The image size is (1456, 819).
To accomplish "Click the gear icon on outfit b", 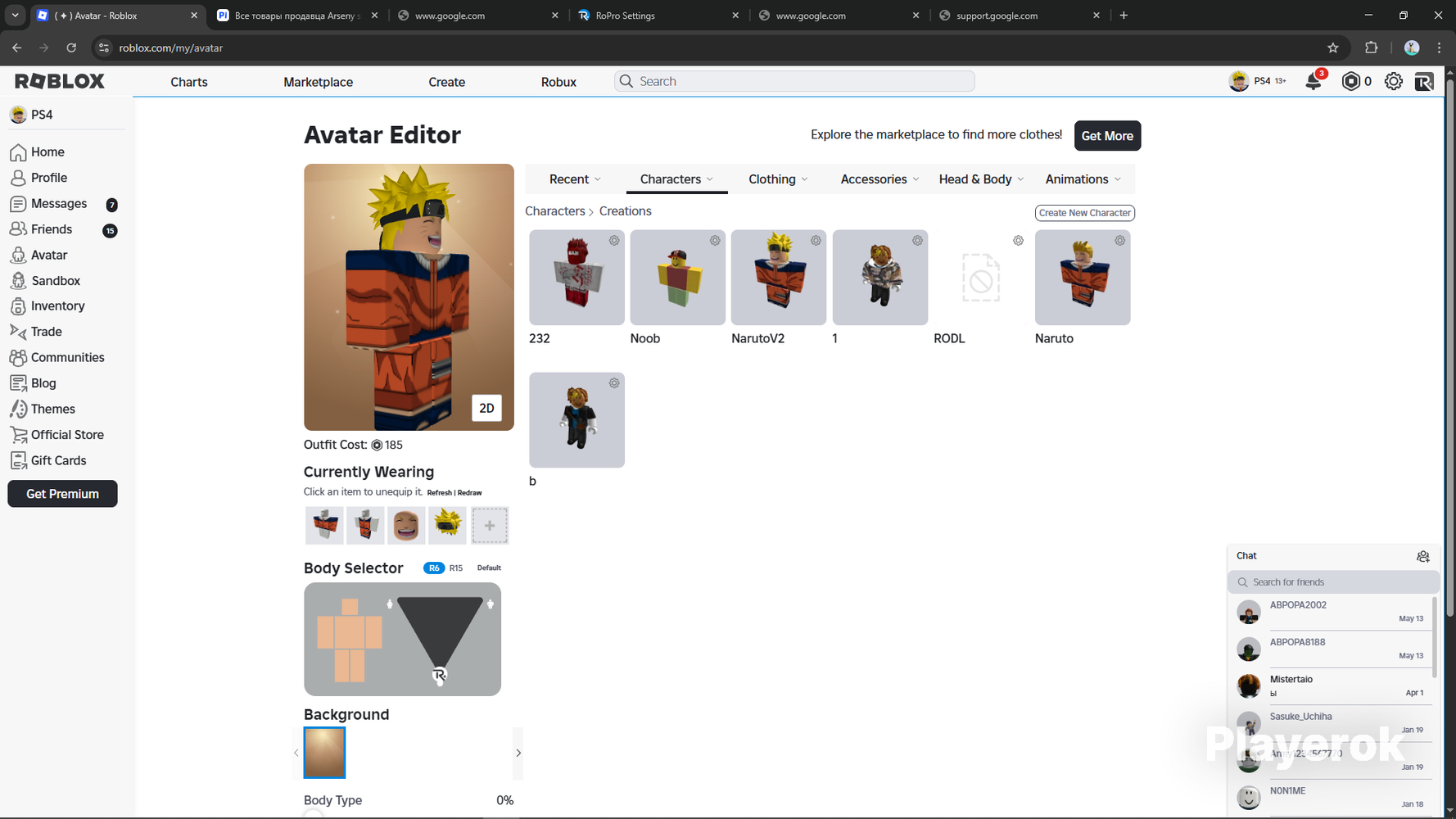I will [614, 382].
